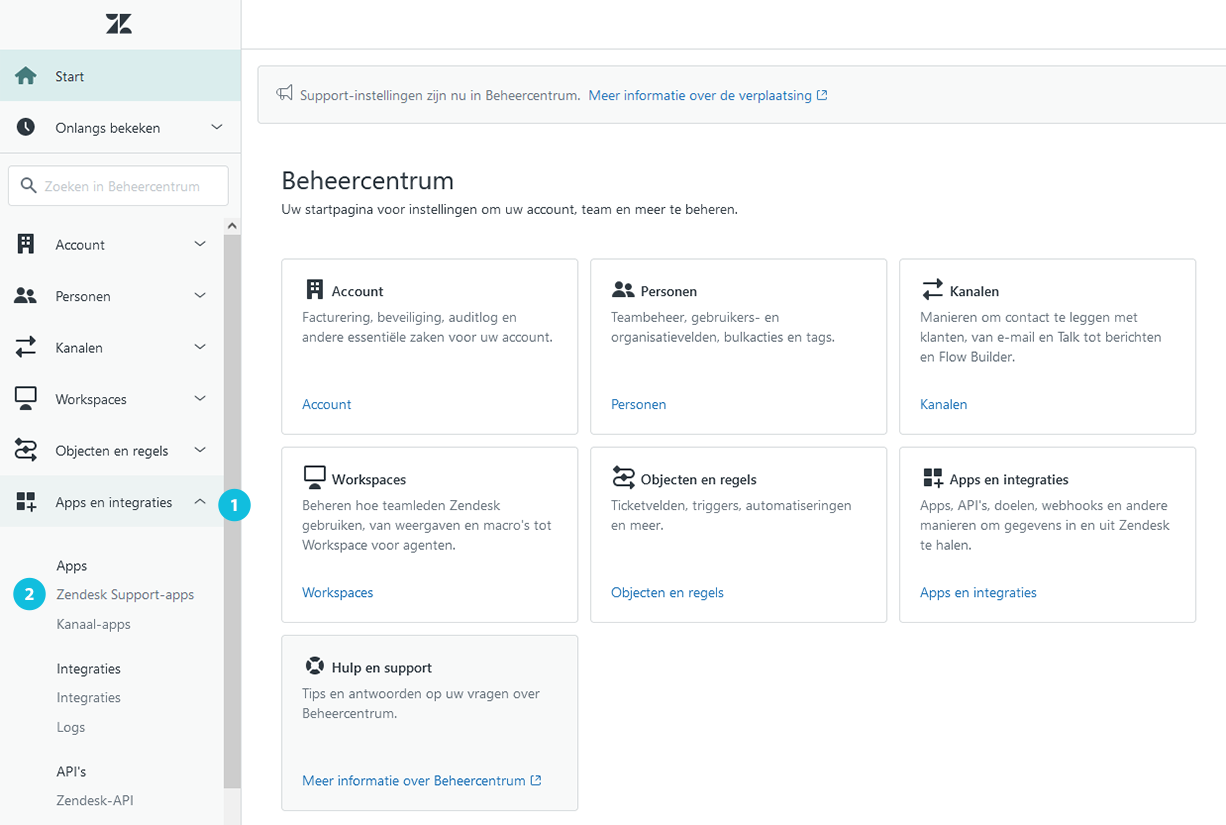Open the Apps en integraties card link
This screenshot has width=1226, height=825.
(x=979, y=592)
